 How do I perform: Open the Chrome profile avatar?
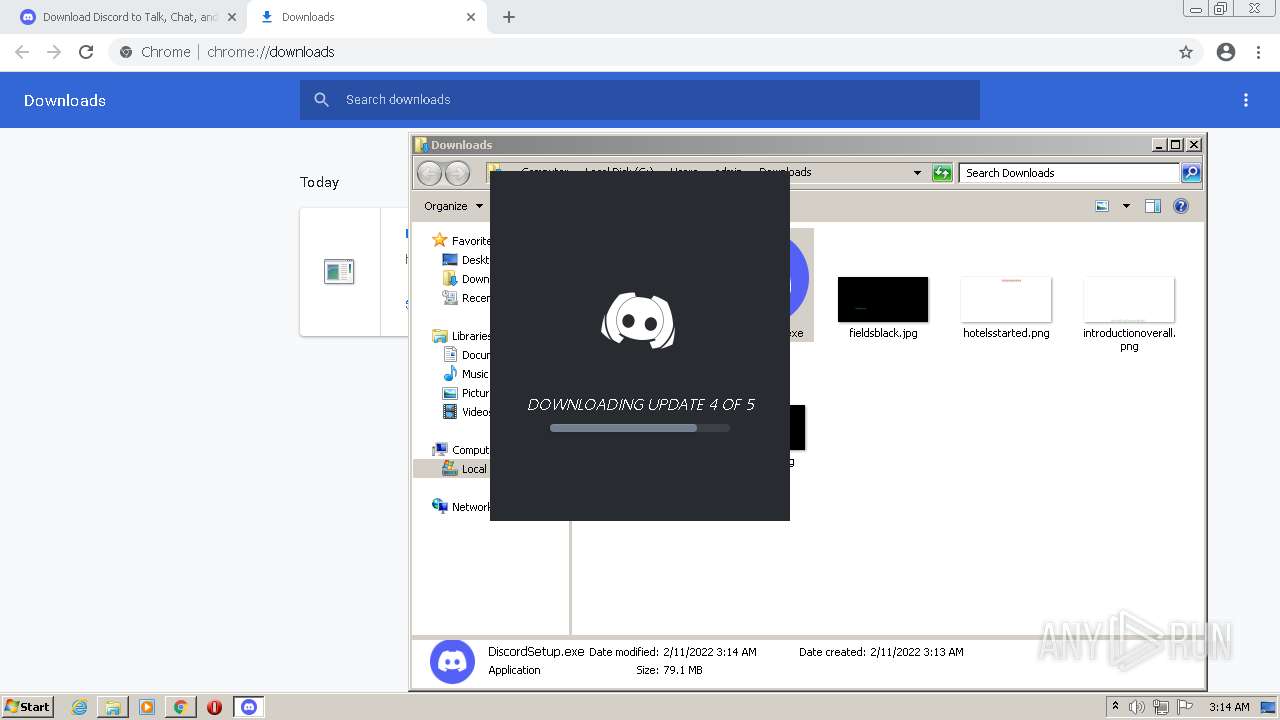(x=1226, y=52)
